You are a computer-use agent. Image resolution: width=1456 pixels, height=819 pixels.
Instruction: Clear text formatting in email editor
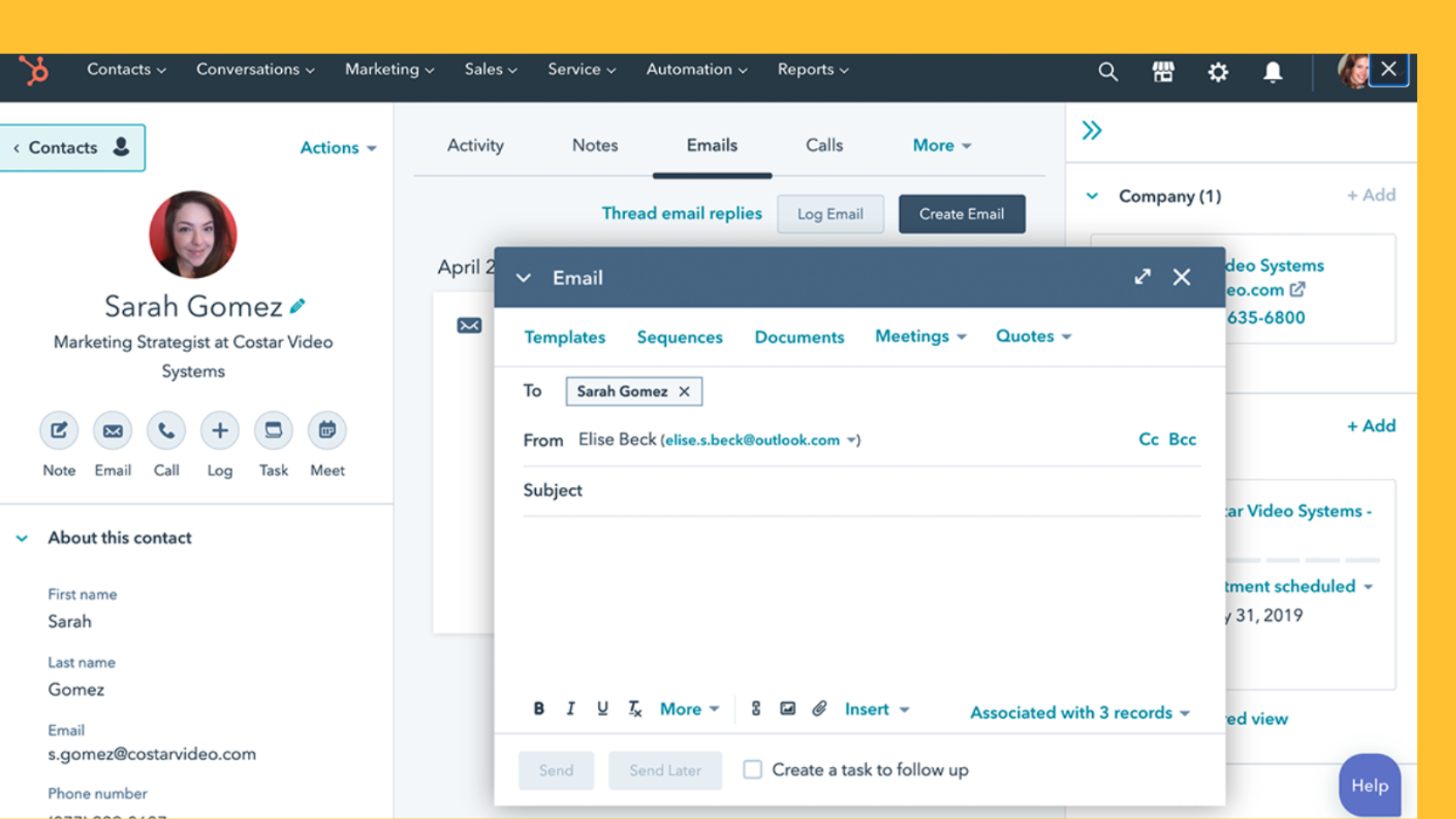[634, 708]
